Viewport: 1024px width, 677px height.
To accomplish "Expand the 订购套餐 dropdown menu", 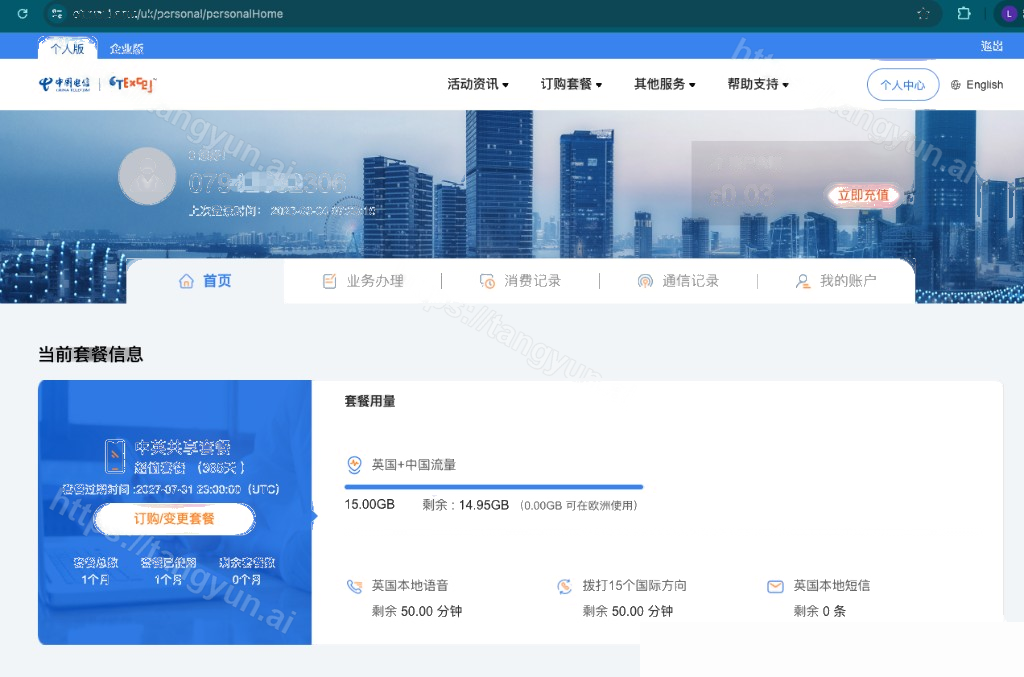I will (571, 84).
